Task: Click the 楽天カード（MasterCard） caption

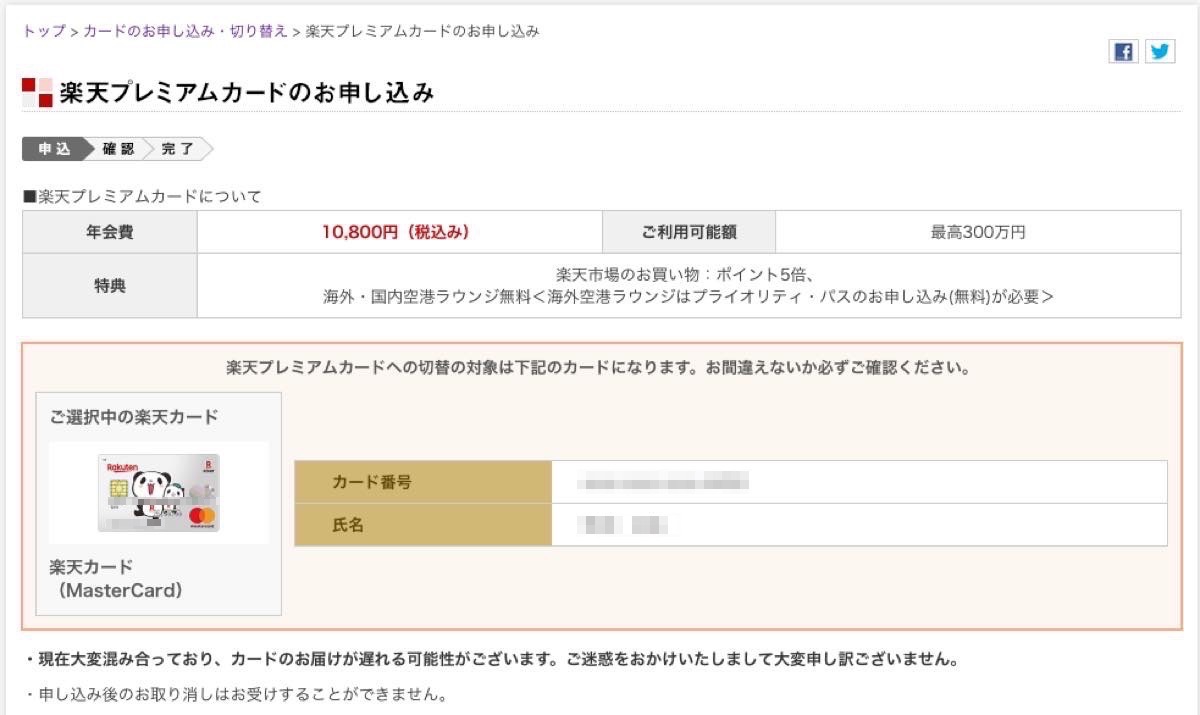Action: click(x=116, y=579)
